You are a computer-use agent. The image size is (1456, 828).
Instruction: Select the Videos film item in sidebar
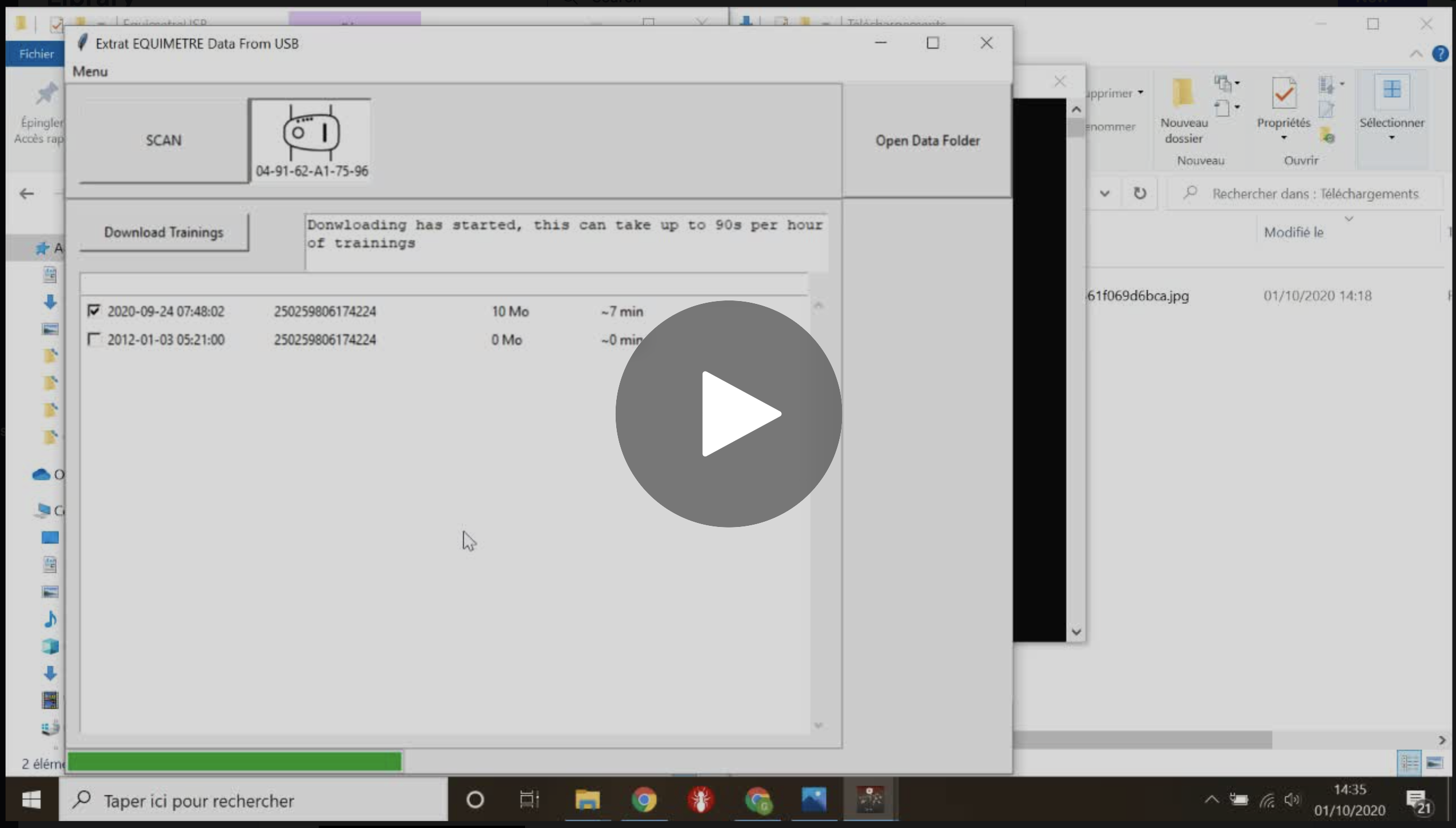[x=50, y=700]
